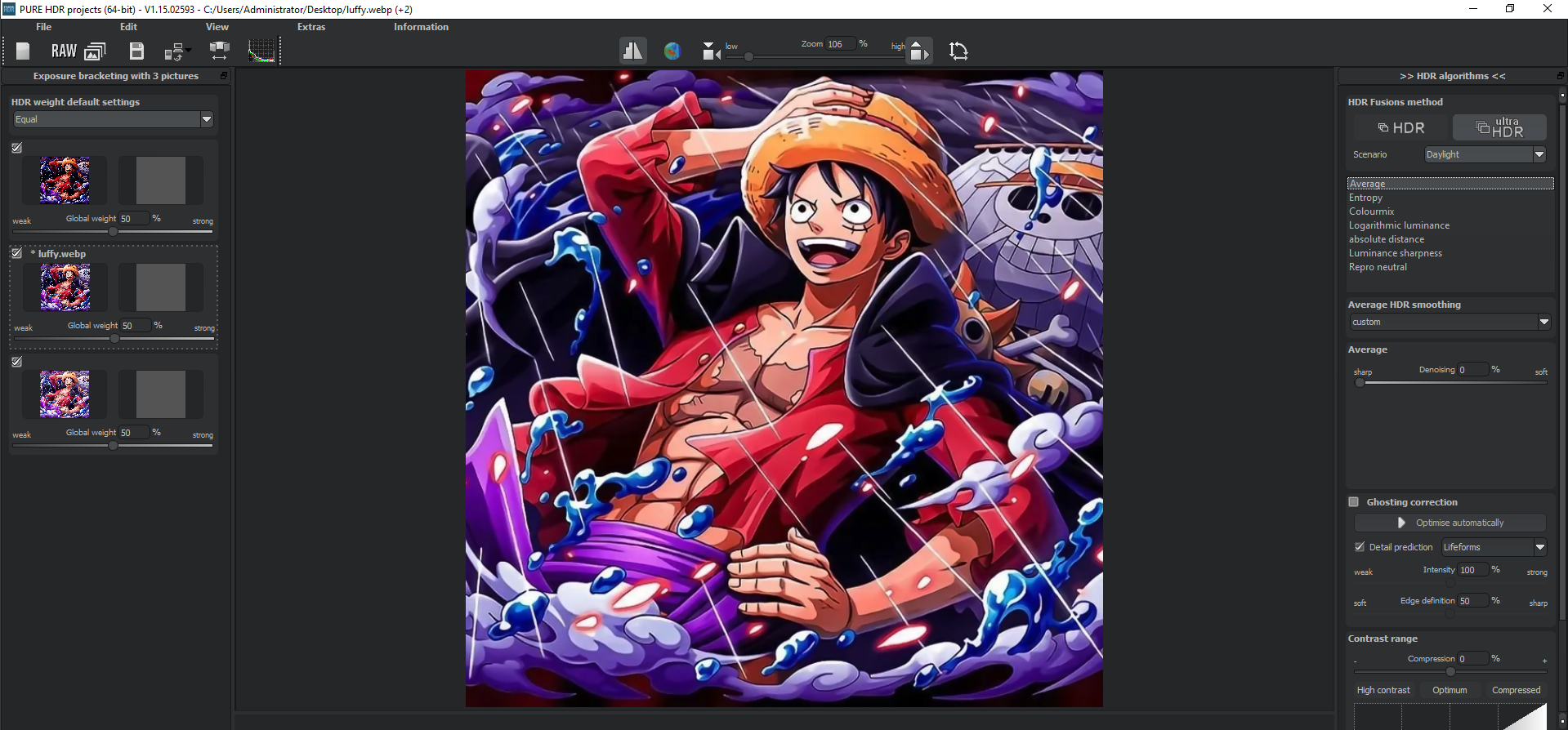Image resolution: width=1568 pixels, height=730 pixels.
Task: Select Entropy in the HDR algorithm list
Action: point(1366,198)
